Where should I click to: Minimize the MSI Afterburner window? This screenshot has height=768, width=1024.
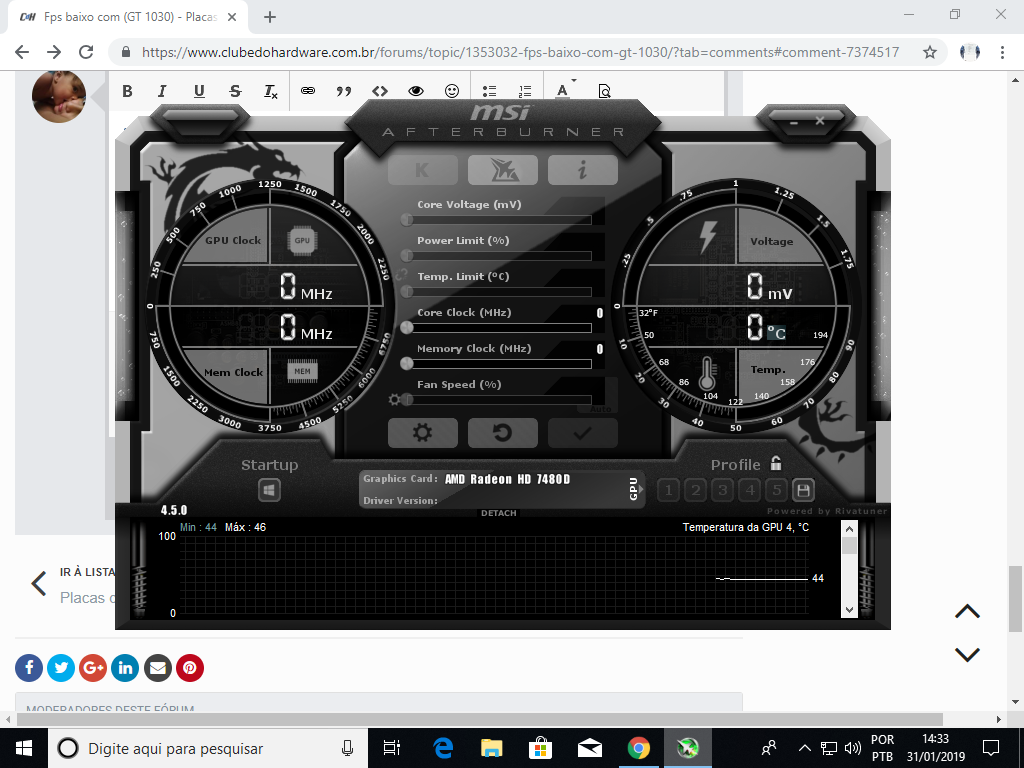[793, 121]
